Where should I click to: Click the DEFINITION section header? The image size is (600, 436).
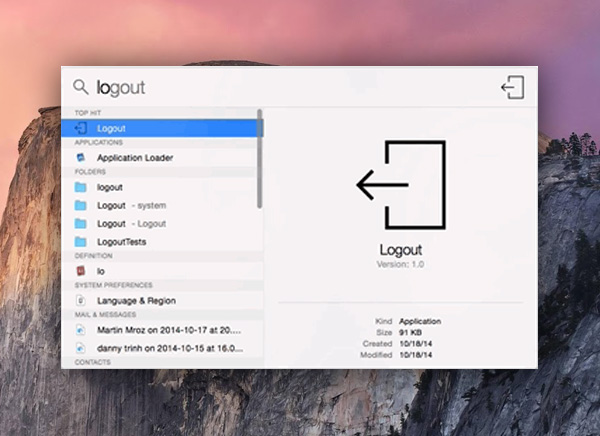click(93, 256)
